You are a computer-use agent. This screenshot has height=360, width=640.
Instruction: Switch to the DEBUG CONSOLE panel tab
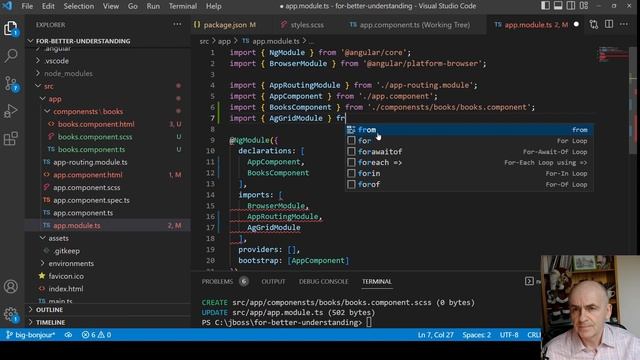[x=324, y=281]
